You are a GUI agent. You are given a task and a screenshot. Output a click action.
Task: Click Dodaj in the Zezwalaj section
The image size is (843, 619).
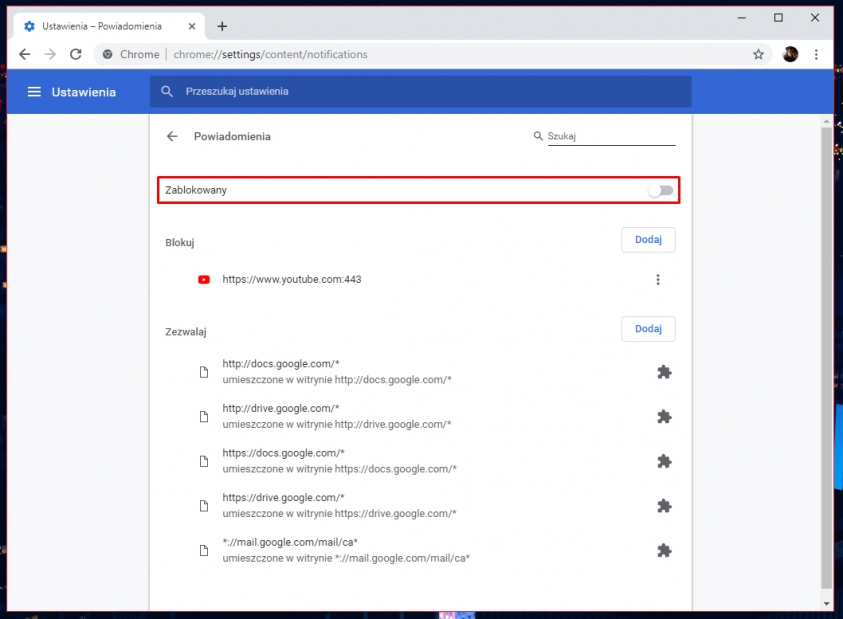coord(648,329)
